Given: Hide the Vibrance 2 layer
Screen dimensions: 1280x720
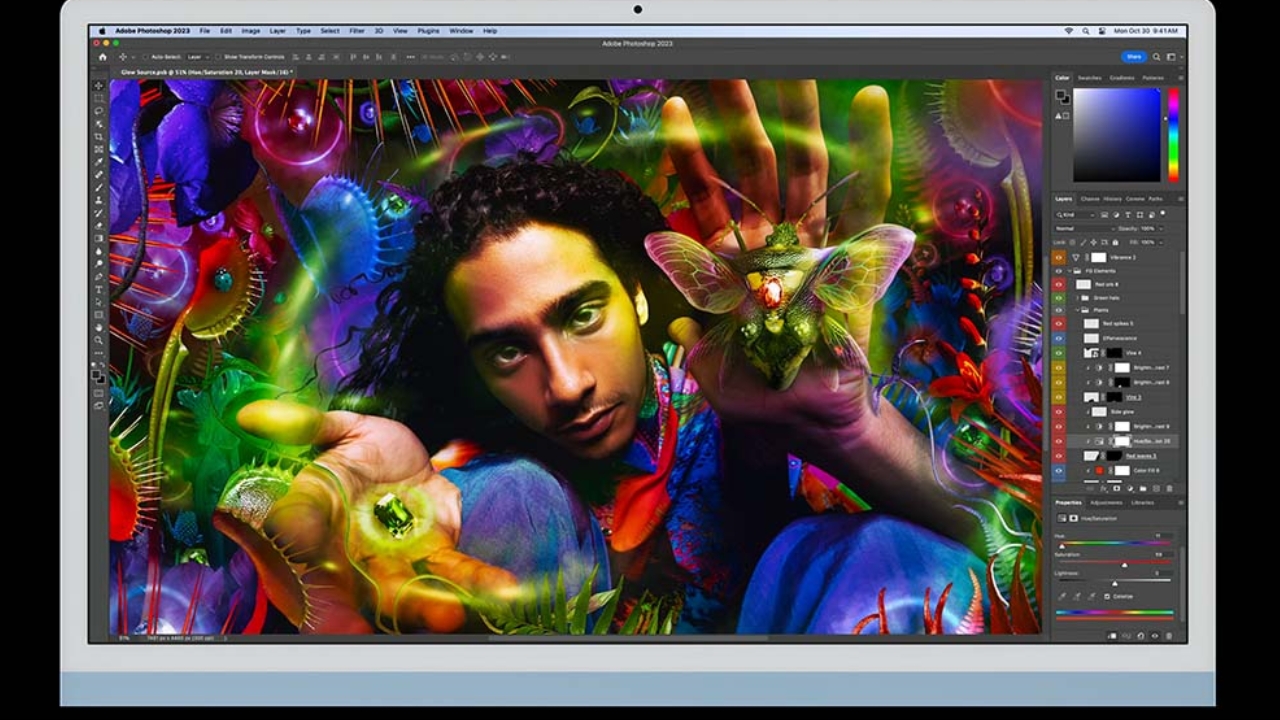Looking at the screenshot, I should point(1059,257).
